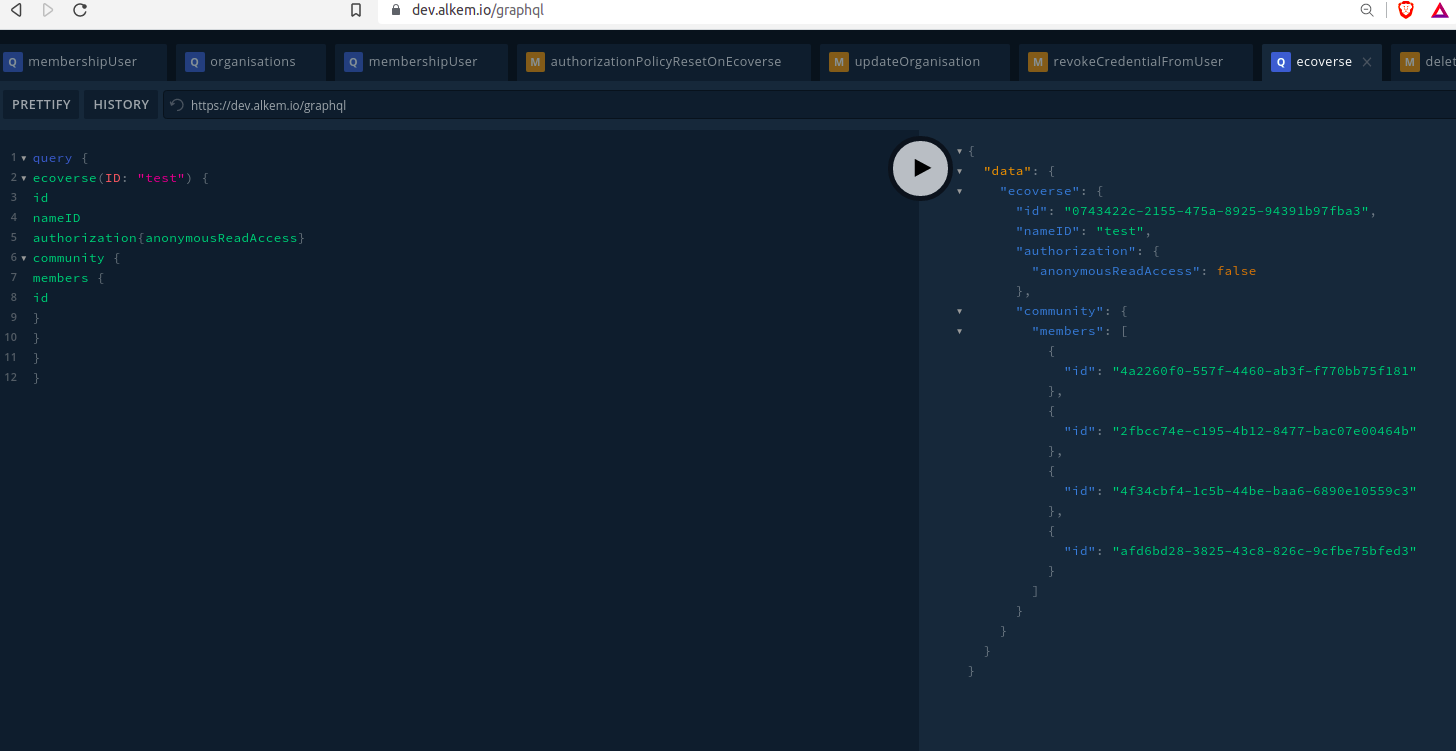
Task: Collapse the data object in the response
Action: click(x=960, y=171)
